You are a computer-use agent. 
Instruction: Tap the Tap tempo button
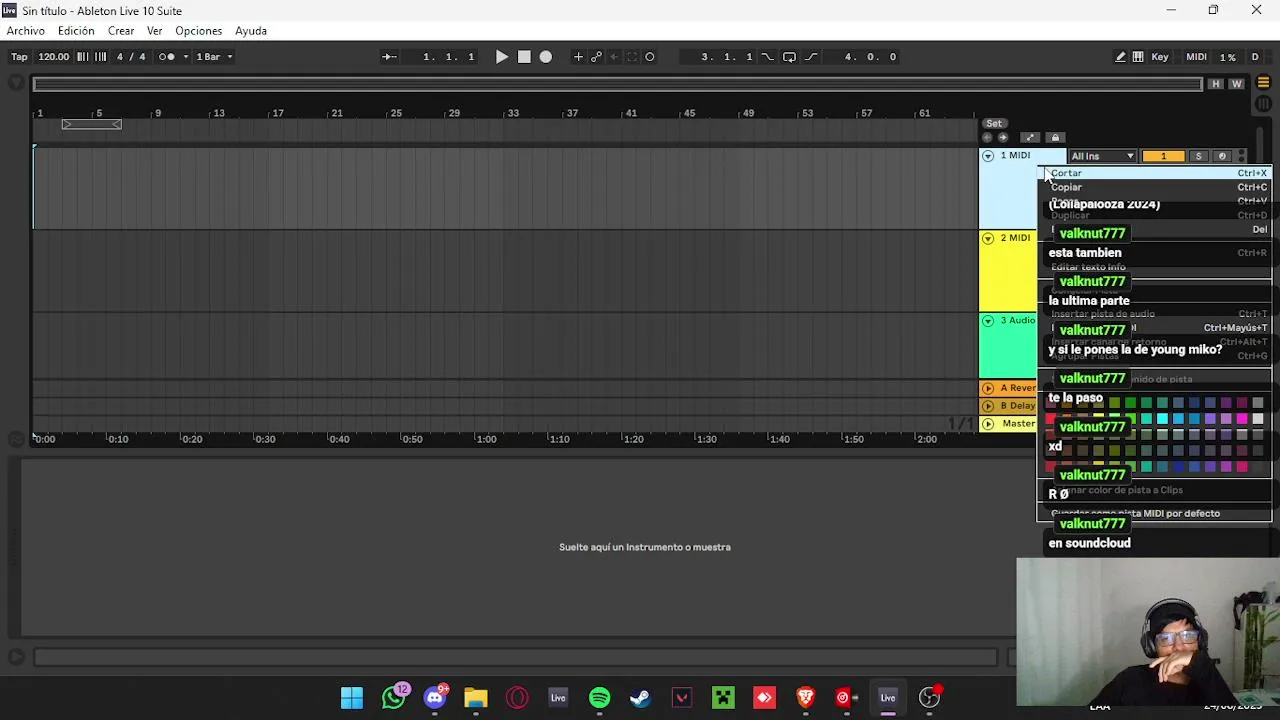coord(19,57)
